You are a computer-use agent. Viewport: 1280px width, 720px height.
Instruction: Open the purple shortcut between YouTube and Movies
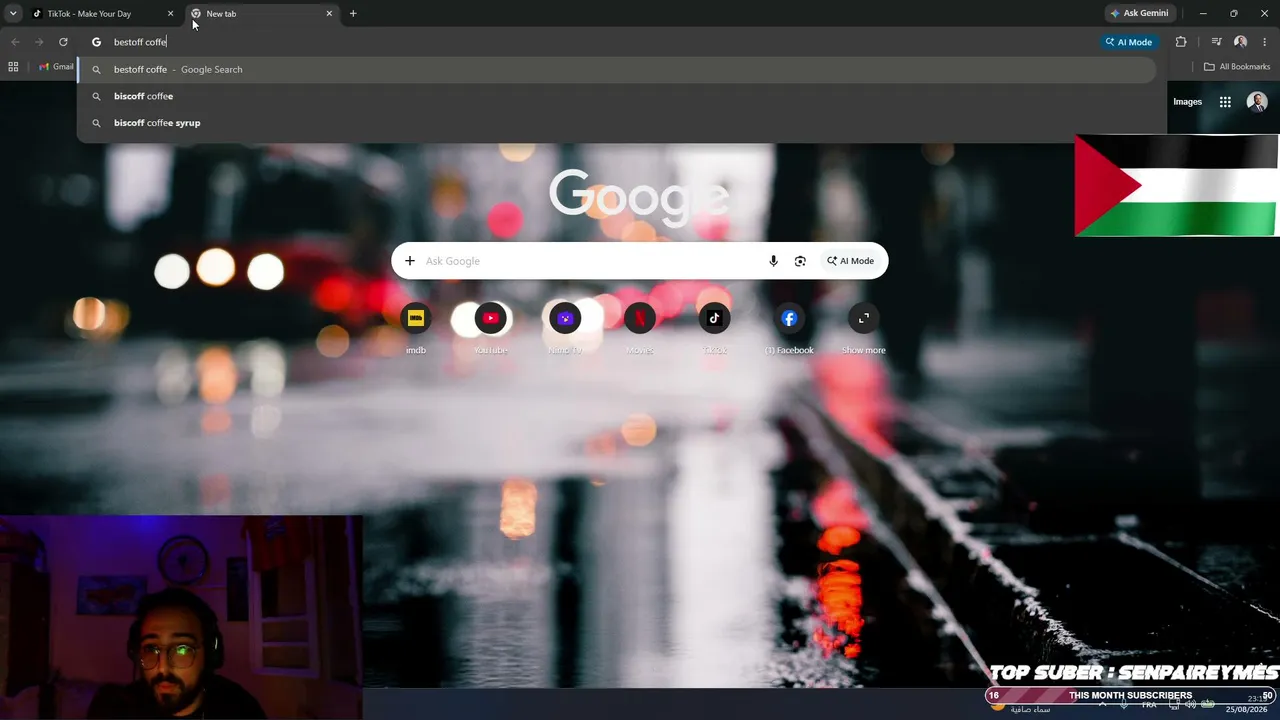pos(565,328)
